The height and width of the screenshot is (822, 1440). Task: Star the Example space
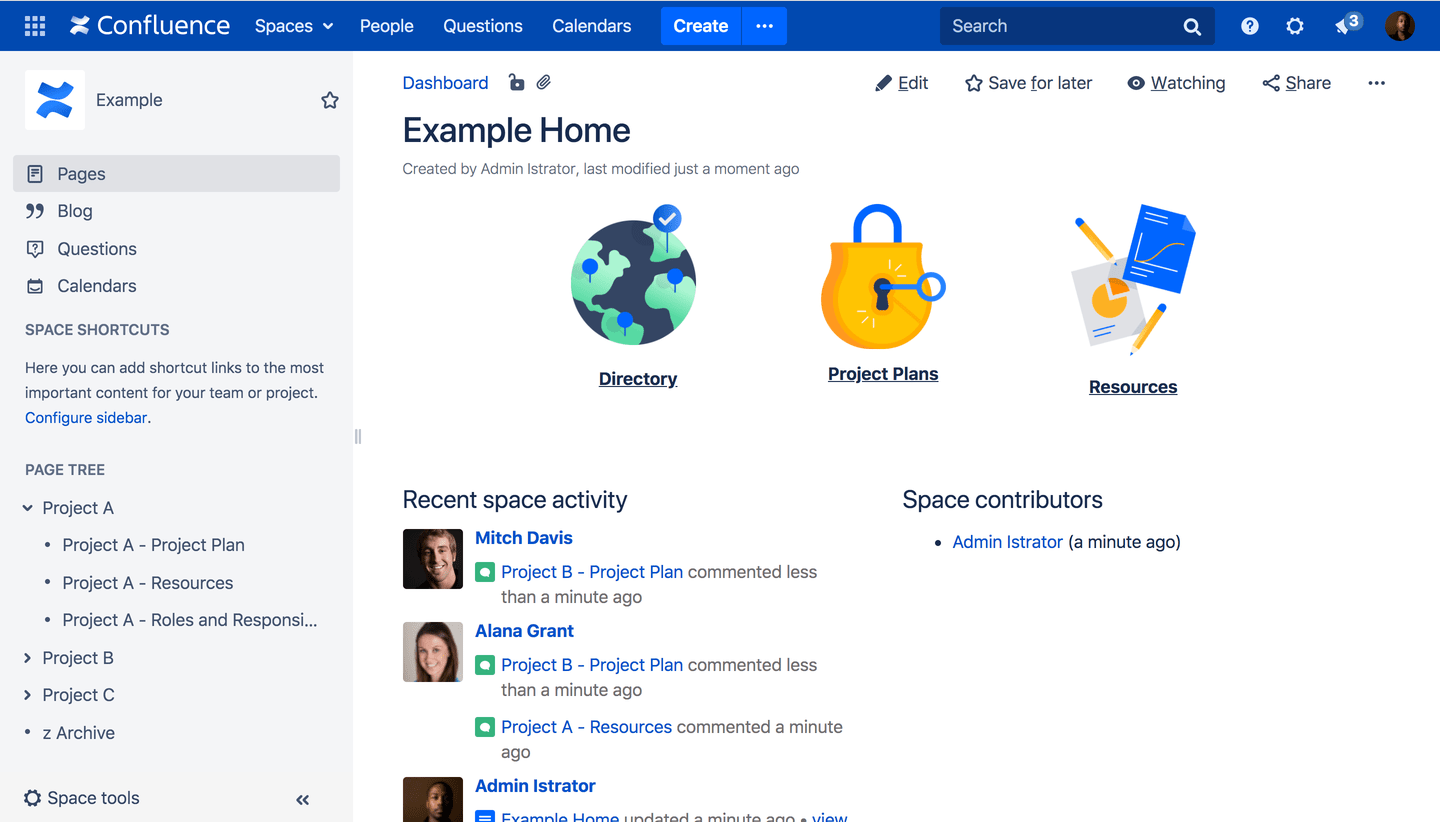[329, 100]
